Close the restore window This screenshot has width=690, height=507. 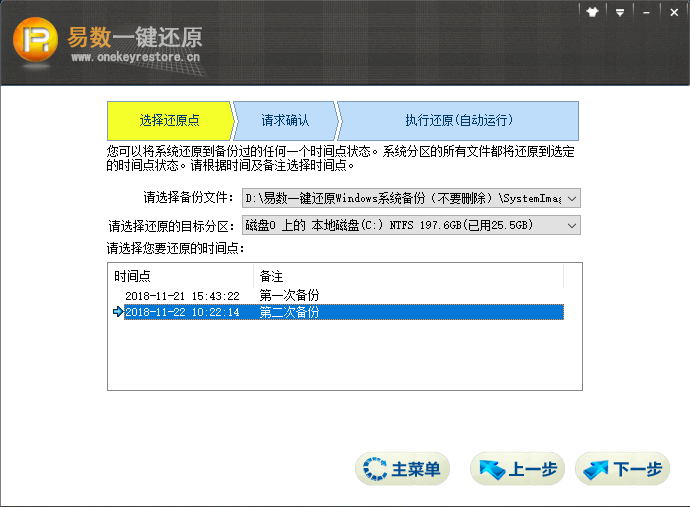click(x=674, y=13)
